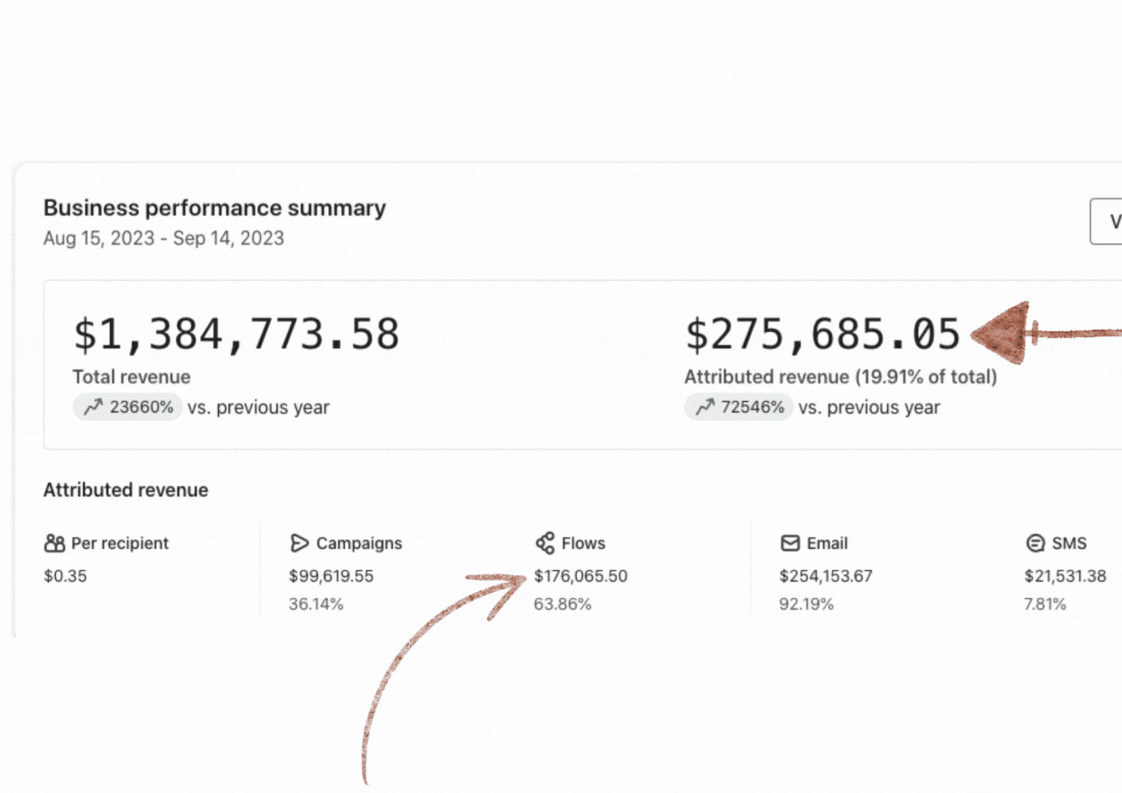Select the Attributed revenue (19.91% of total) label

pos(840,377)
